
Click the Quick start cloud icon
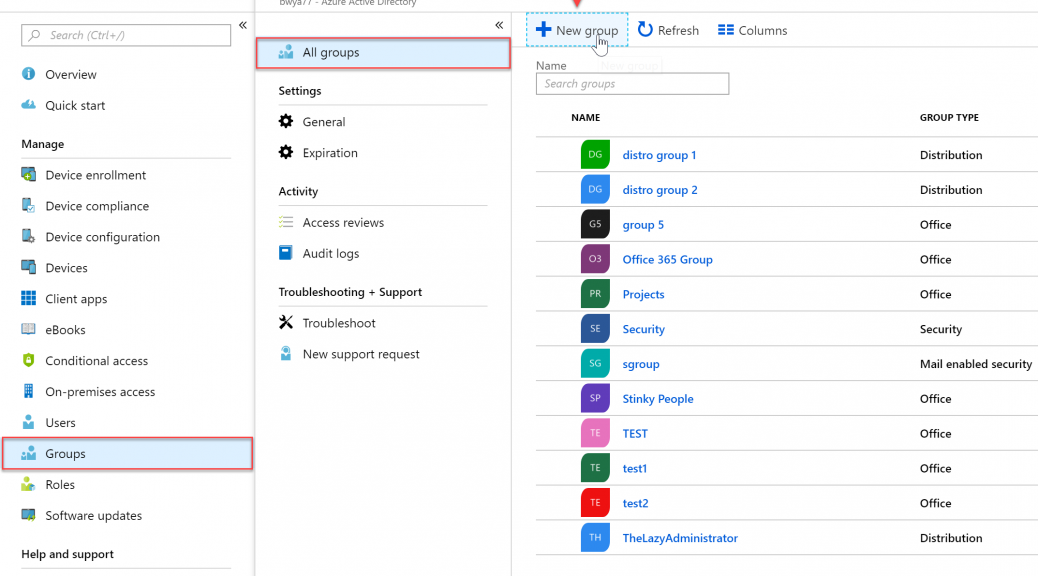tap(28, 105)
